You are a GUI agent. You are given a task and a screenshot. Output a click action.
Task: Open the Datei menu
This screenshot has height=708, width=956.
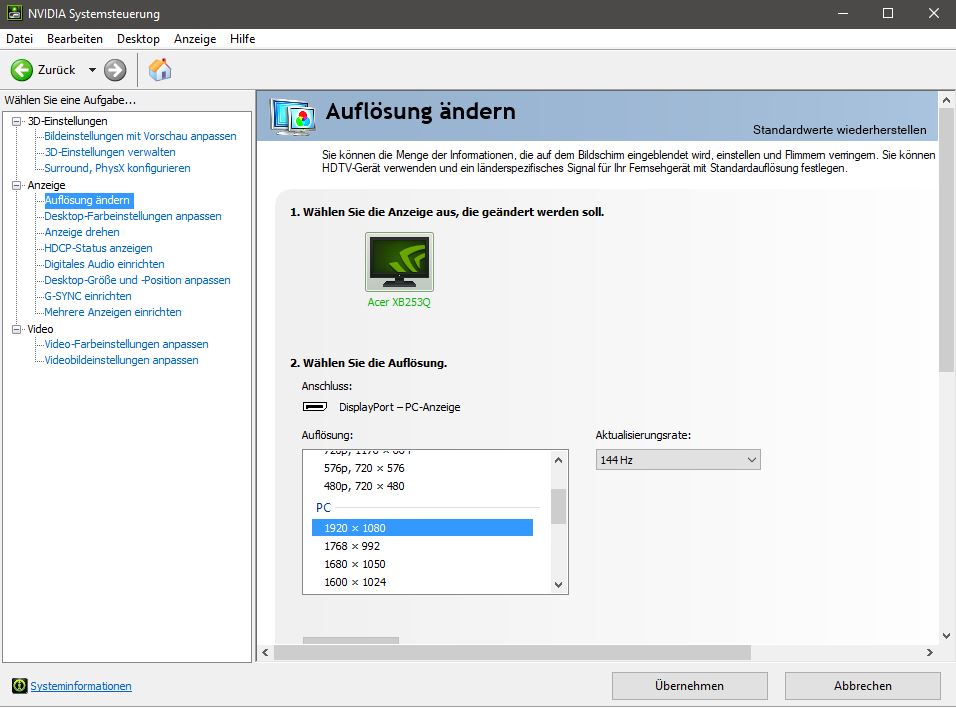20,39
